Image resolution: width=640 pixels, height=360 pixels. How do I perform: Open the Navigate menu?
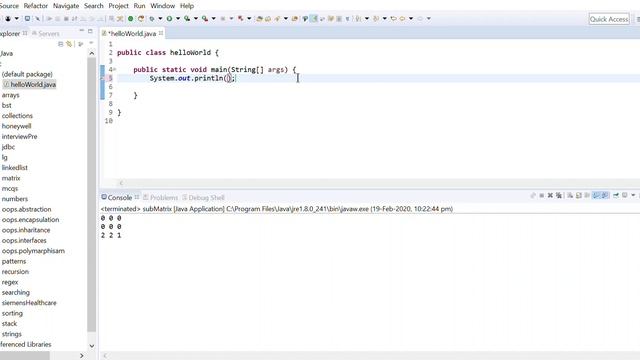point(66,6)
